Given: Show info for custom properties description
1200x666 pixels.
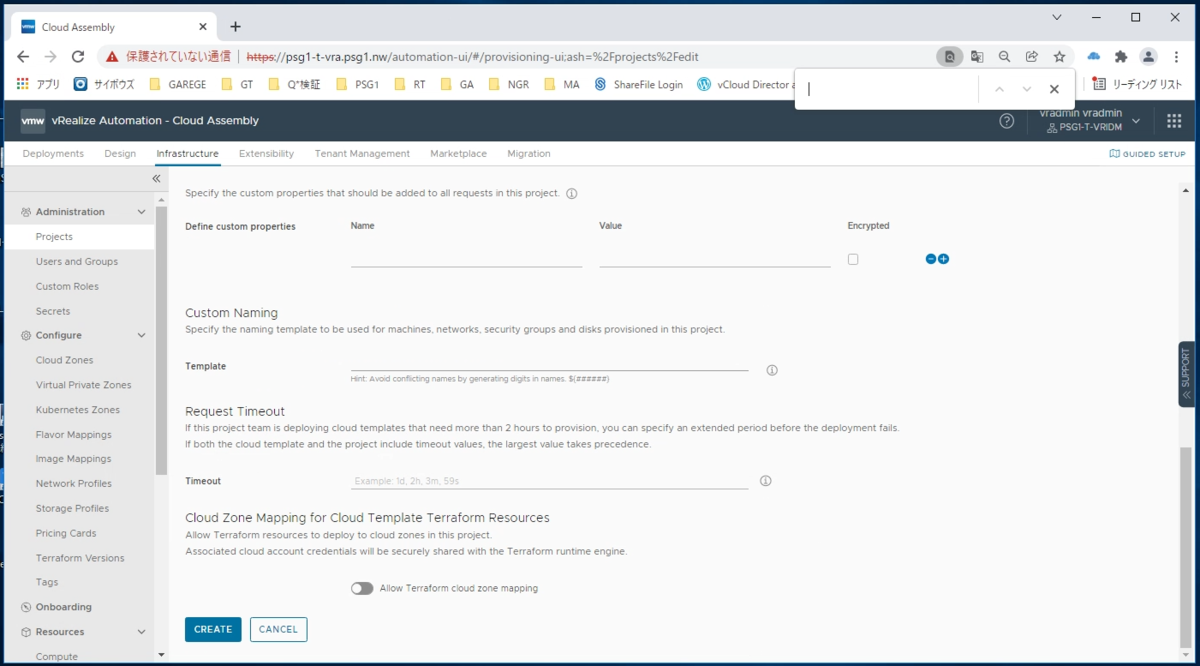Looking at the screenshot, I should click(x=572, y=193).
